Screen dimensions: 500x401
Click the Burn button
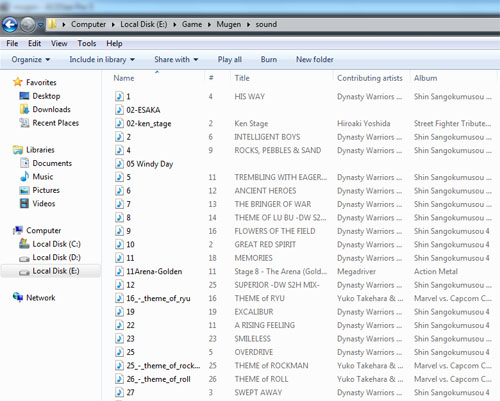click(x=269, y=60)
